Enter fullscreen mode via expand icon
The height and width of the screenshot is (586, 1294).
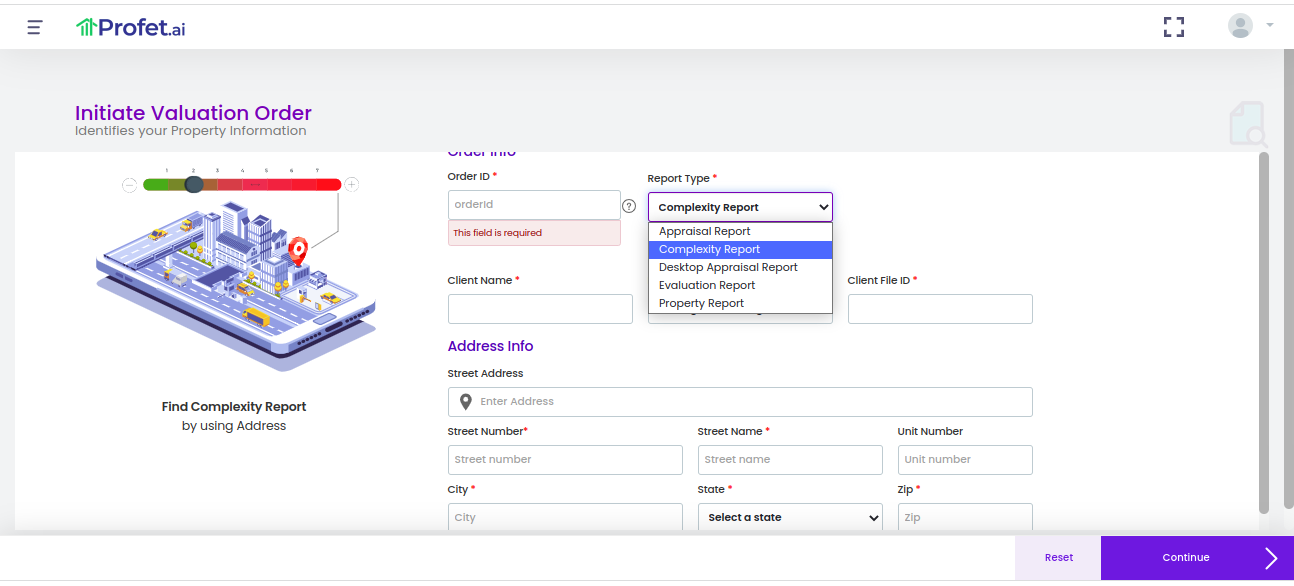click(x=1173, y=27)
